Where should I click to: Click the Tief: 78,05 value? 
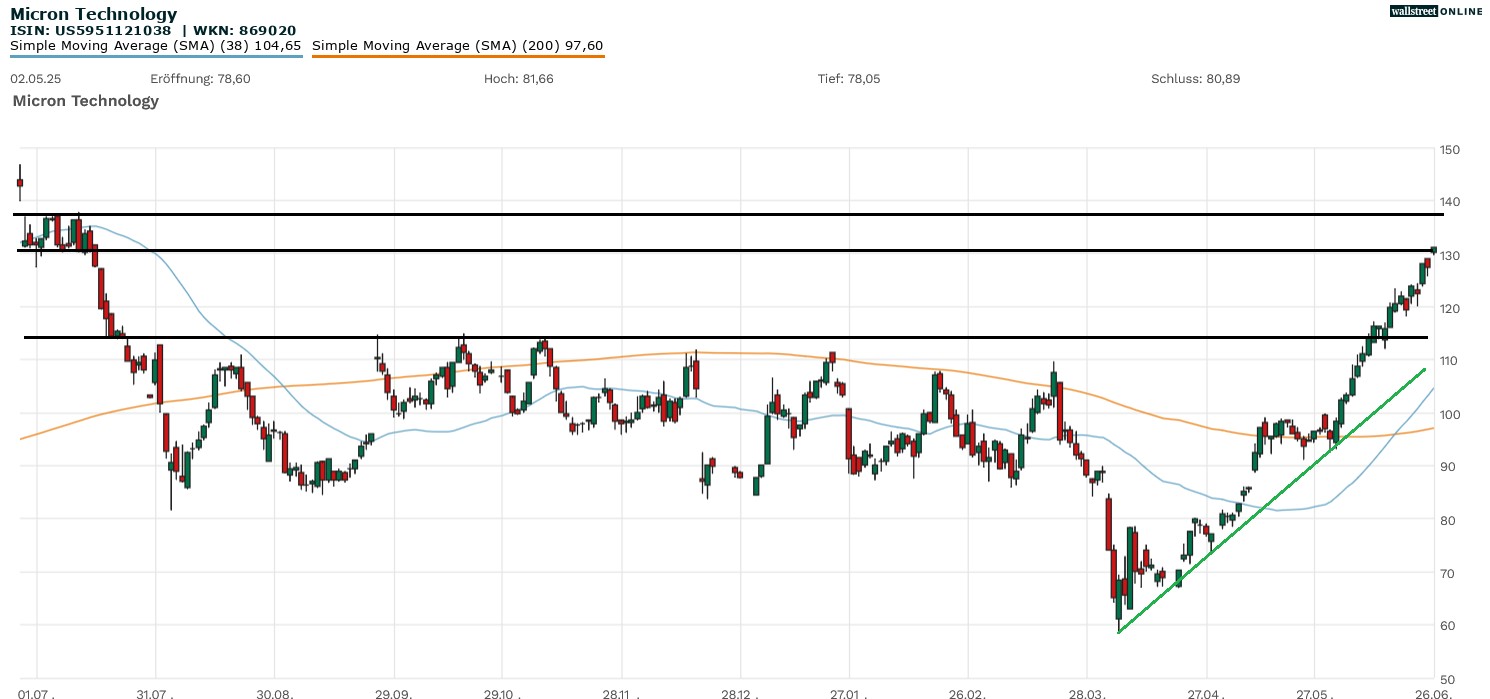coord(849,79)
